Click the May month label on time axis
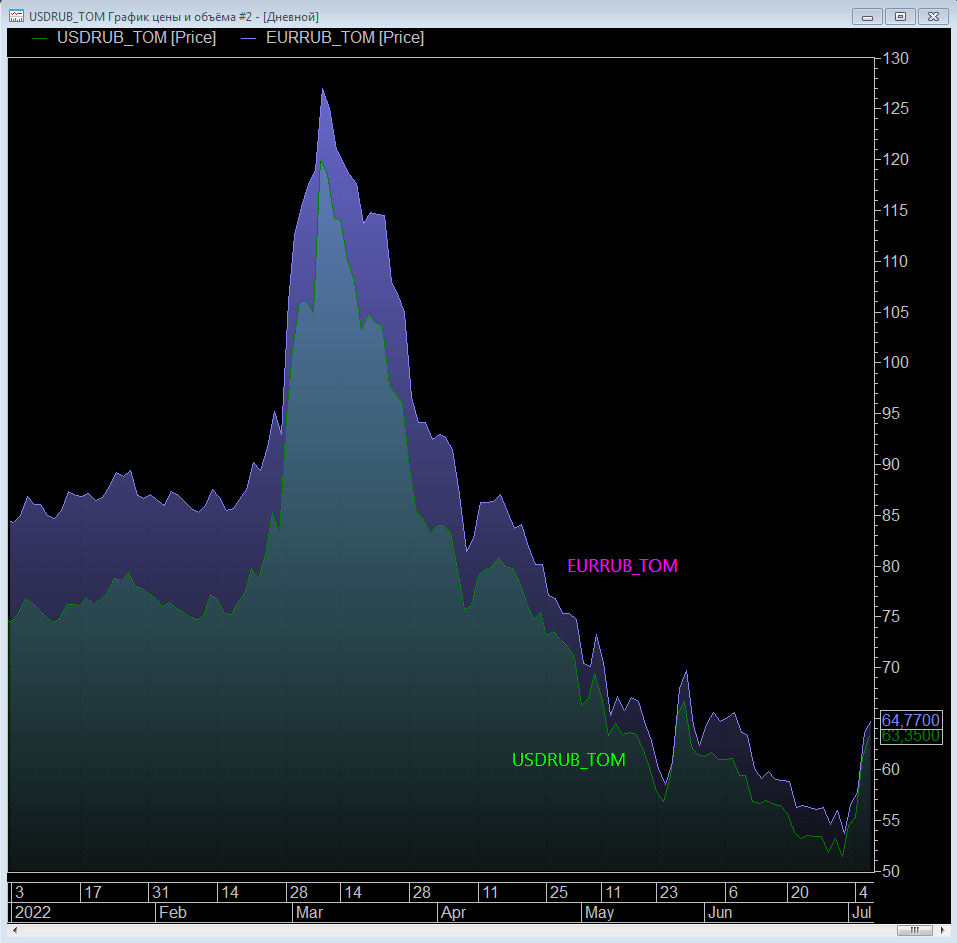The width and height of the screenshot is (957, 943). tap(599, 912)
